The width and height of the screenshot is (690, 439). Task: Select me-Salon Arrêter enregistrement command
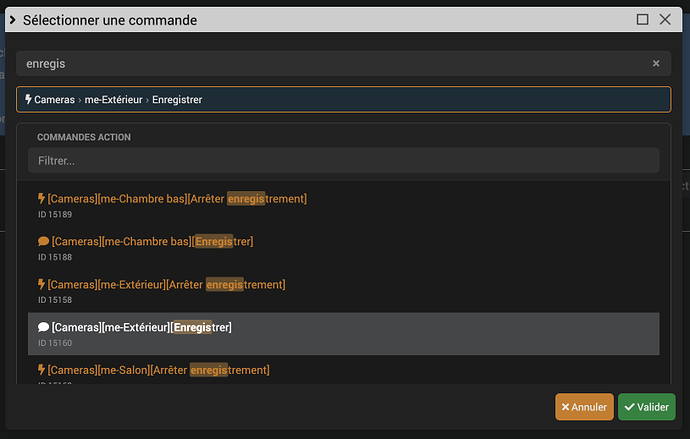343,370
